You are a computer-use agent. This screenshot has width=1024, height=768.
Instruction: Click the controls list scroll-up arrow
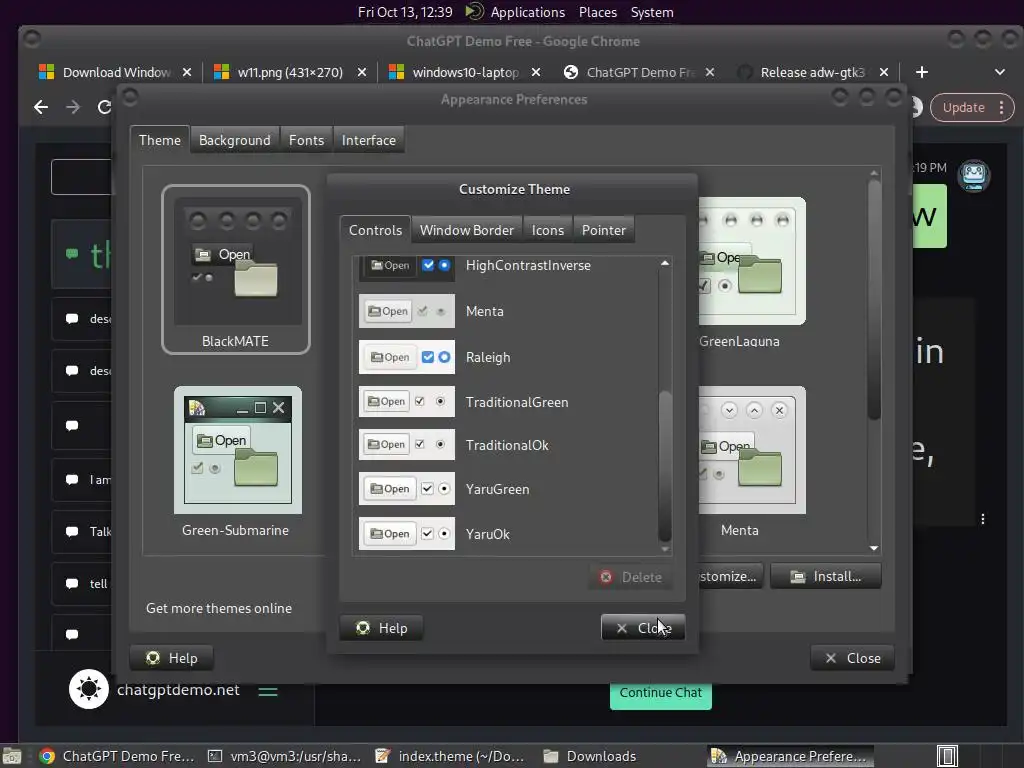[665, 263]
